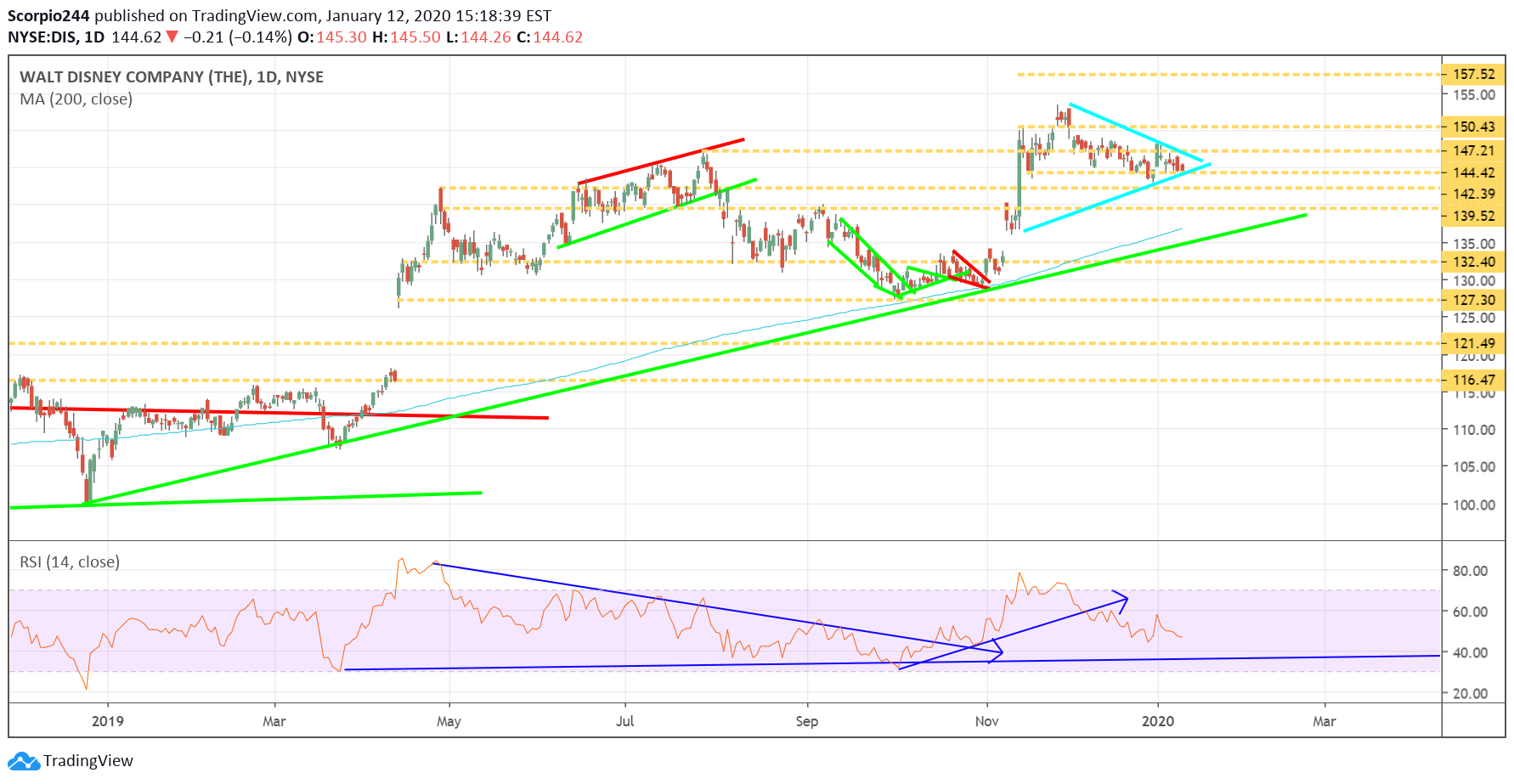
Task: Click the 127.30 price level label
Action: (x=1473, y=300)
